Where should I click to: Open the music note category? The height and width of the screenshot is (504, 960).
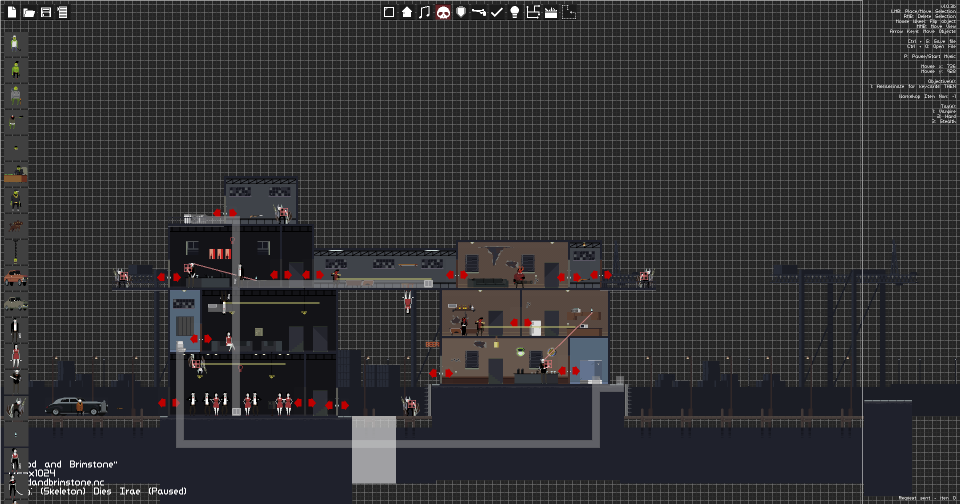point(424,12)
